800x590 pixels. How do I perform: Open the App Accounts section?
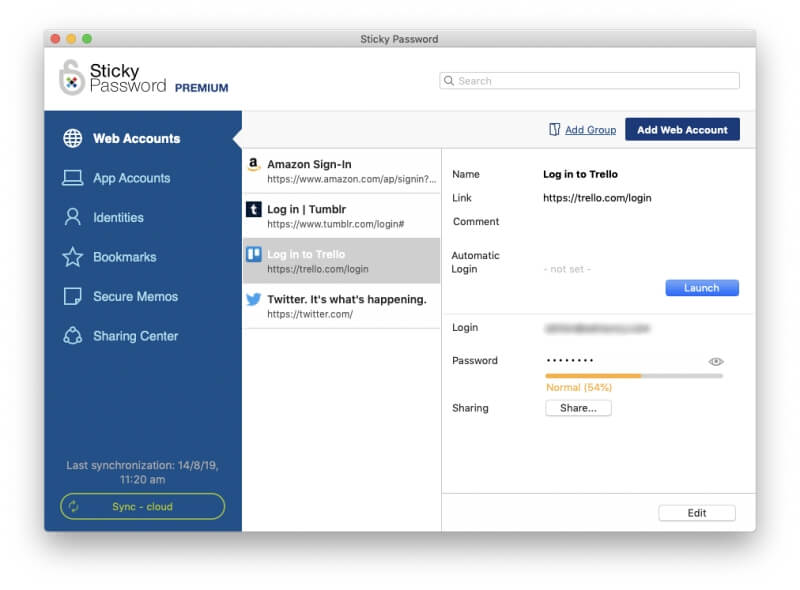tap(143, 178)
